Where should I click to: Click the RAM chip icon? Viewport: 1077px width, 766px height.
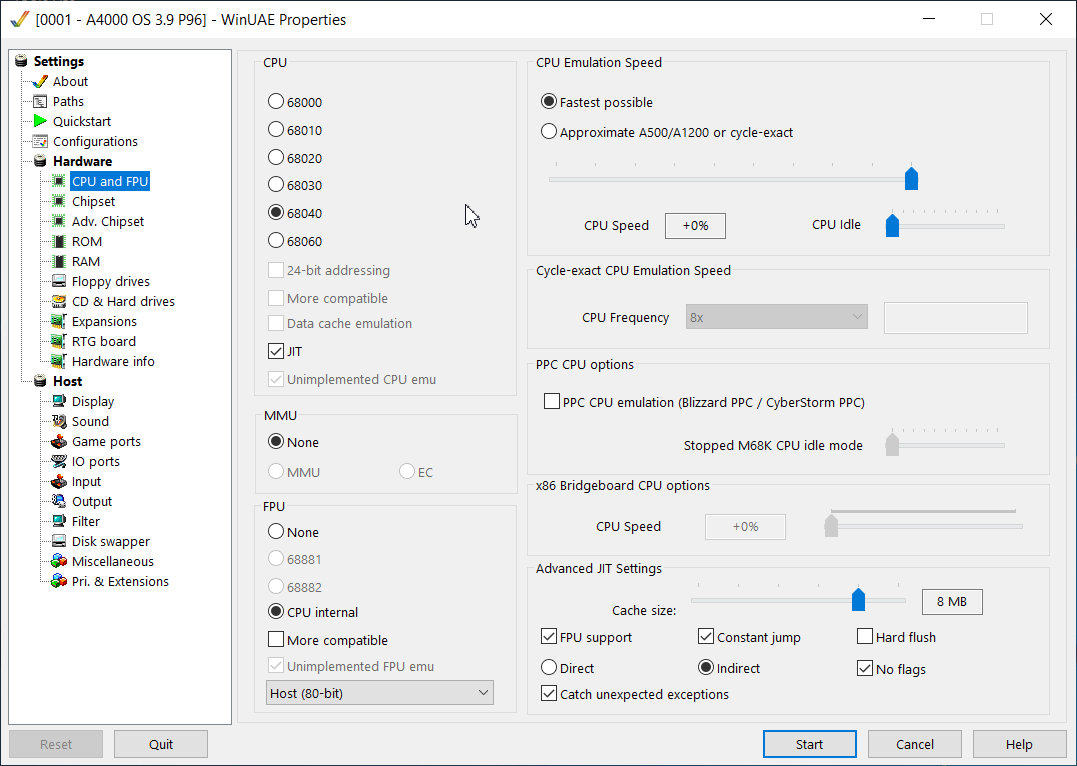coord(59,261)
